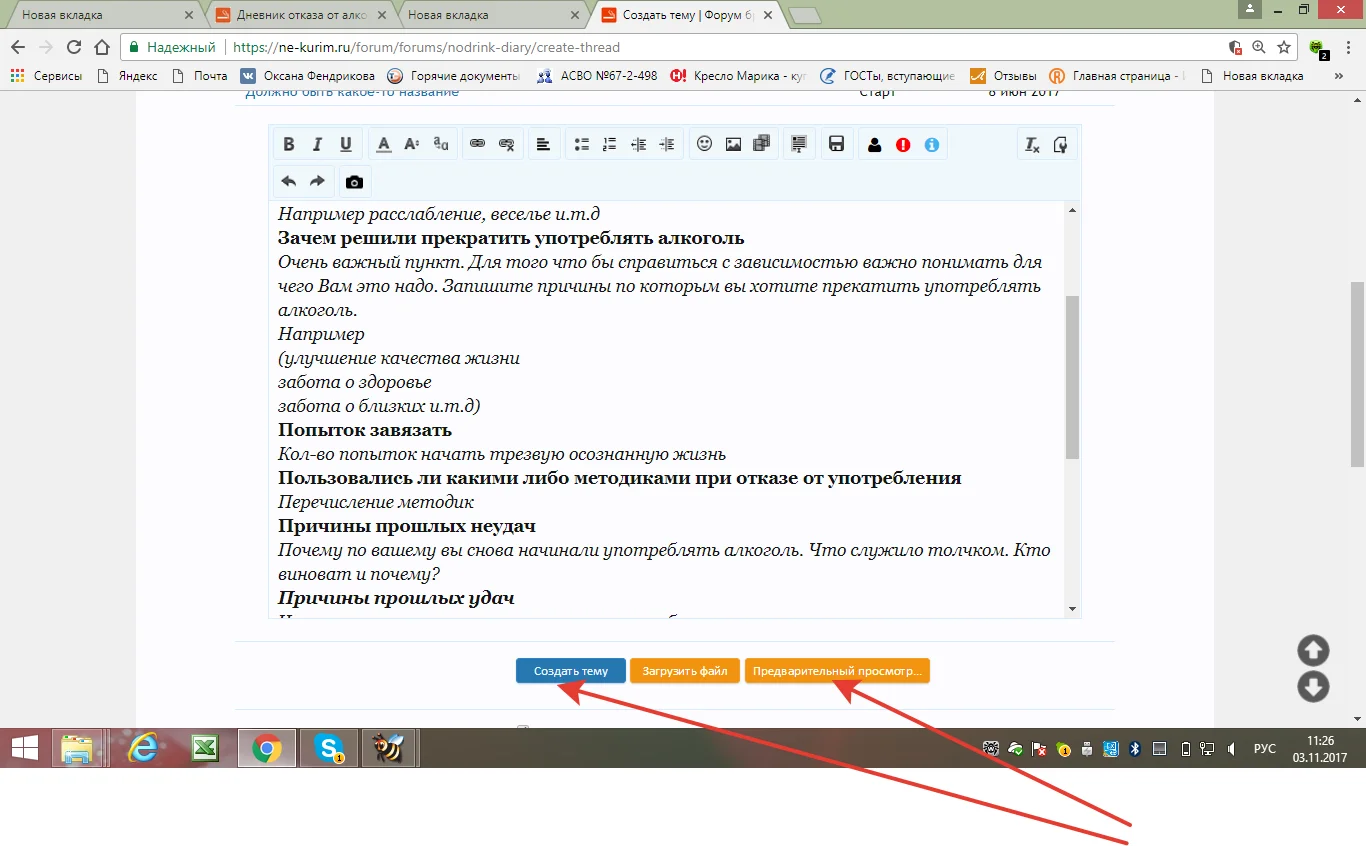Insert an image into the post
Image resolution: width=1366 pixels, height=846 pixels.
pyautogui.click(x=733, y=144)
